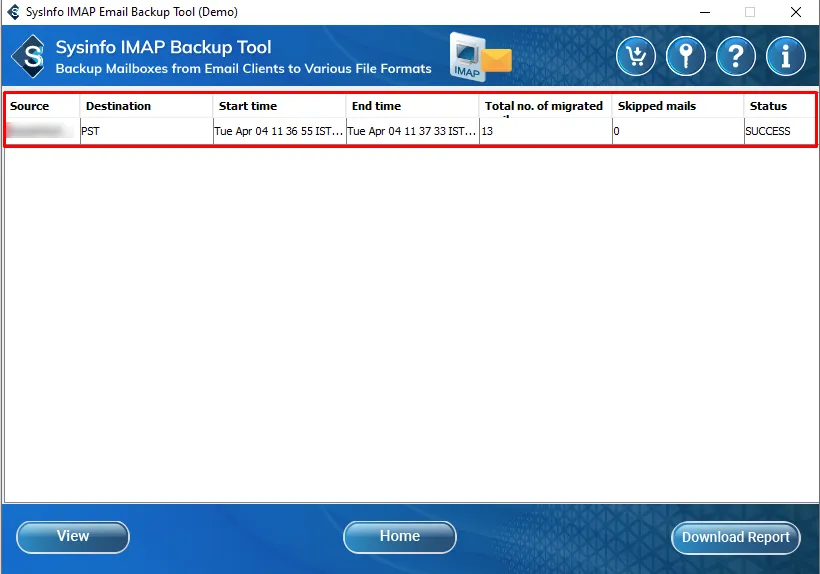Select the Source column header
Screen dimensions: 820x574
click(43, 106)
